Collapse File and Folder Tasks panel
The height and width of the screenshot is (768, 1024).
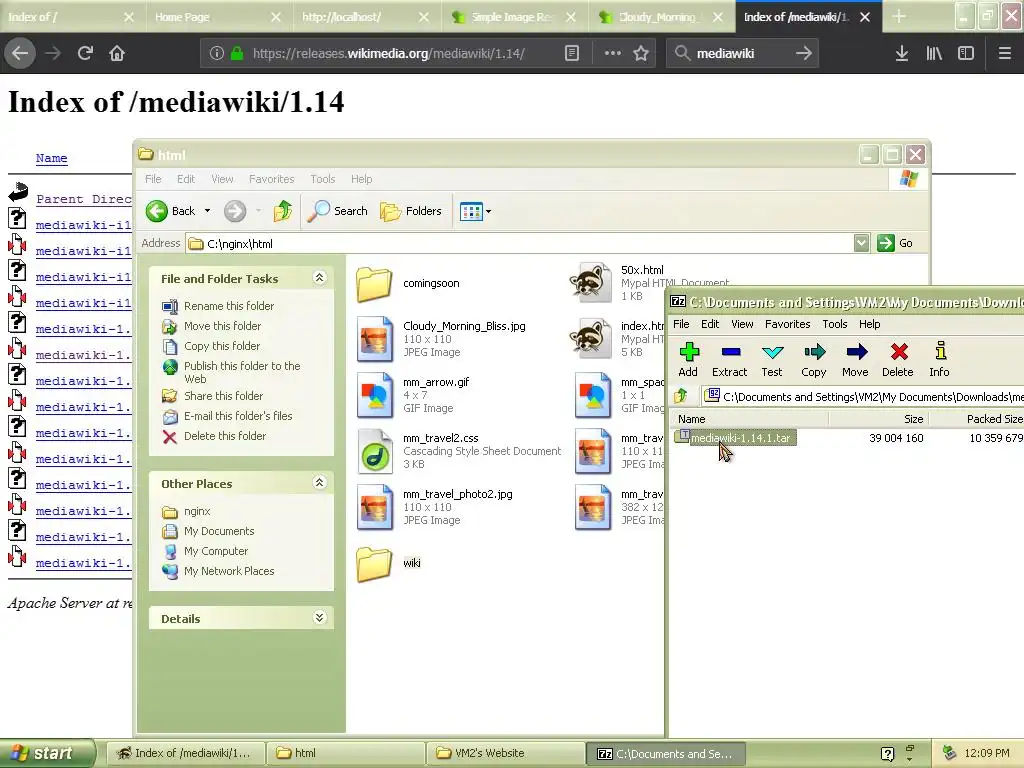319,278
